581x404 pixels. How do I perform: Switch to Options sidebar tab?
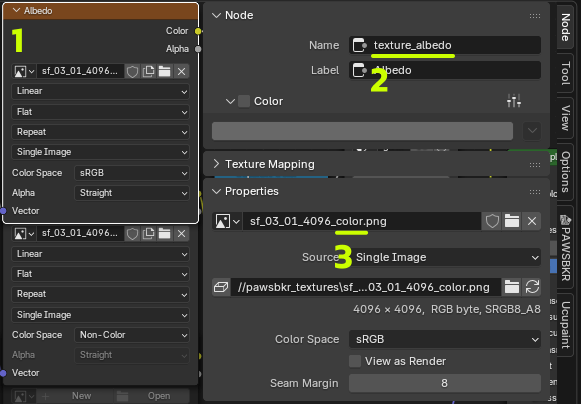565,172
